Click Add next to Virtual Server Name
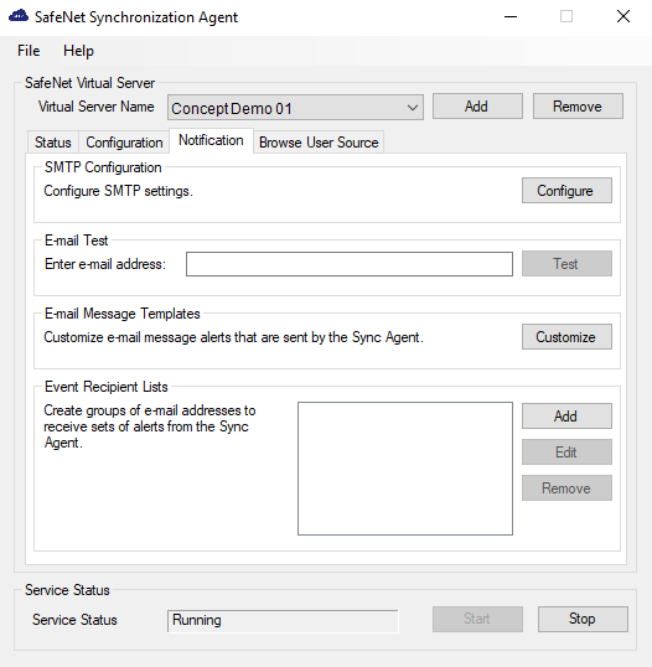The width and height of the screenshot is (652, 667). click(x=477, y=107)
